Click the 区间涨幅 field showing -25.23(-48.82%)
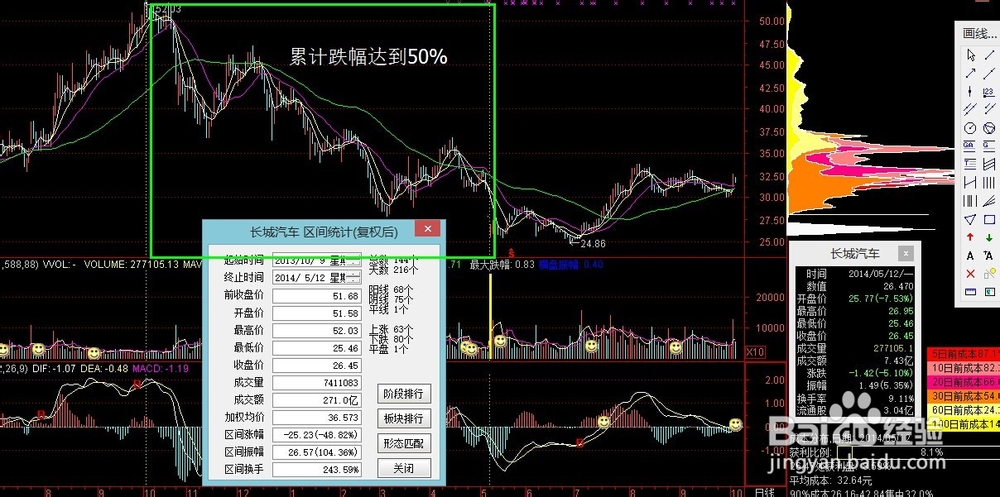 click(317, 434)
